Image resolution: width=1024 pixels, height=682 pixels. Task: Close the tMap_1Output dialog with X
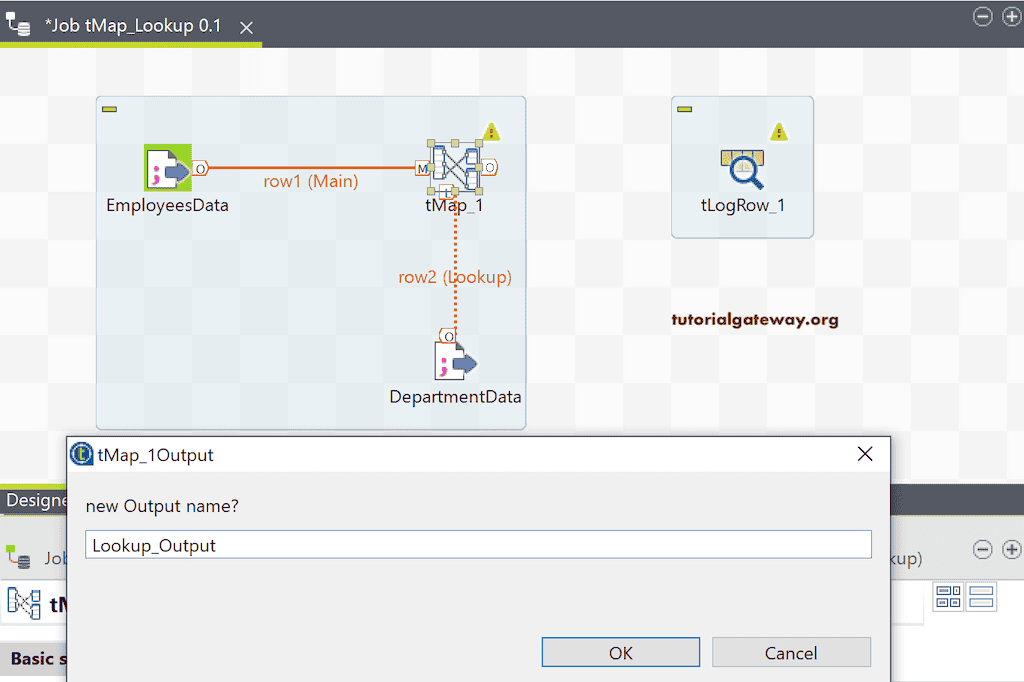[x=865, y=453]
